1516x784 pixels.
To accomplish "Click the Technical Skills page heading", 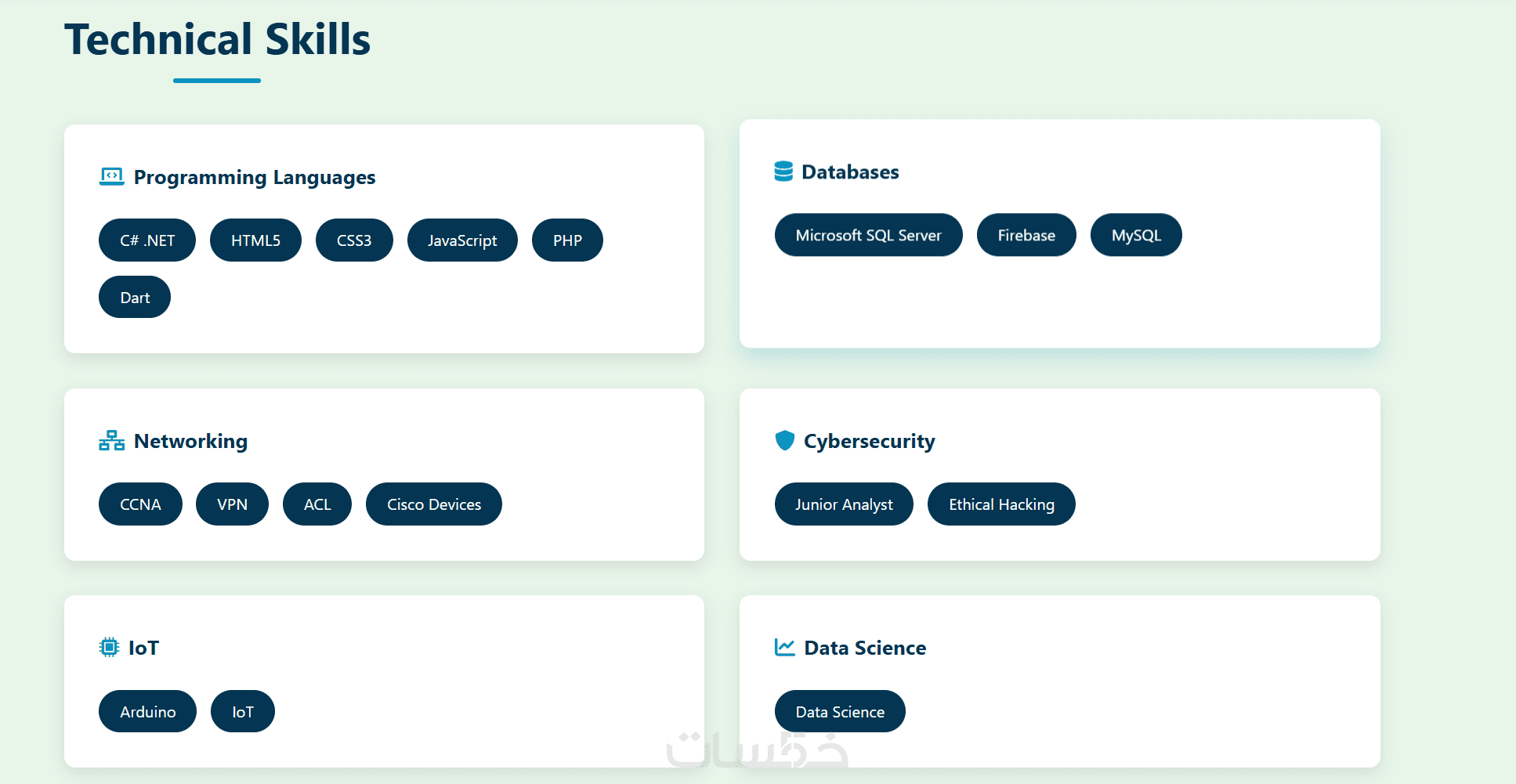I will (x=217, y=39).
